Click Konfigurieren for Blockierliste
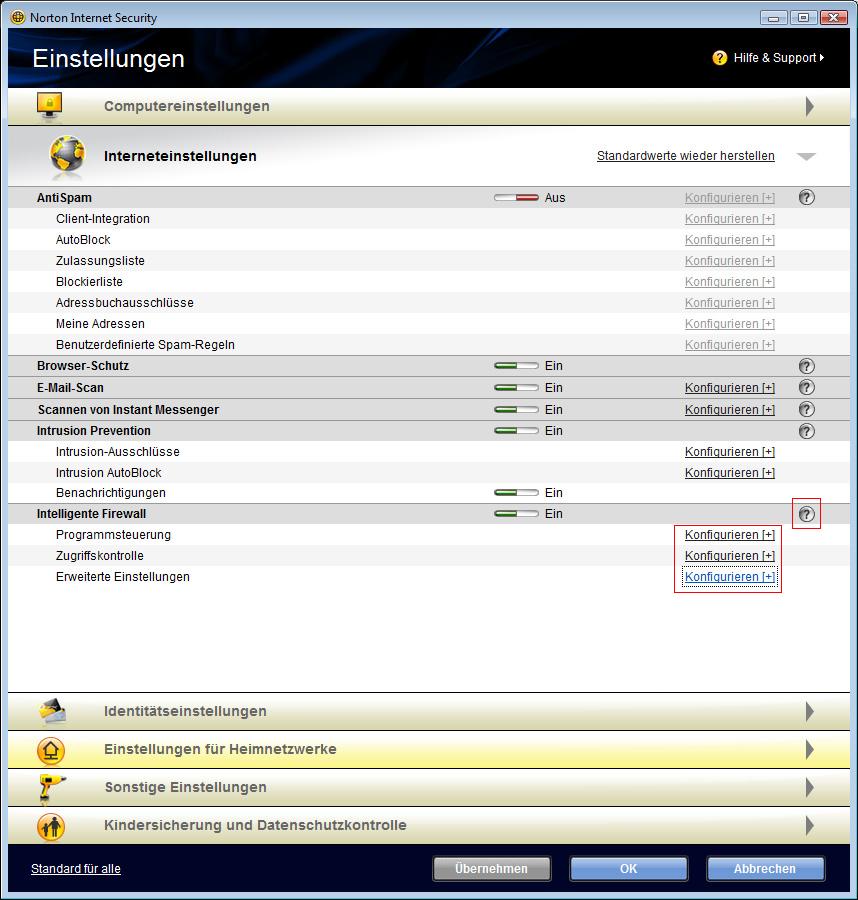Screen dimensions: 858x900 click(729, 282)
